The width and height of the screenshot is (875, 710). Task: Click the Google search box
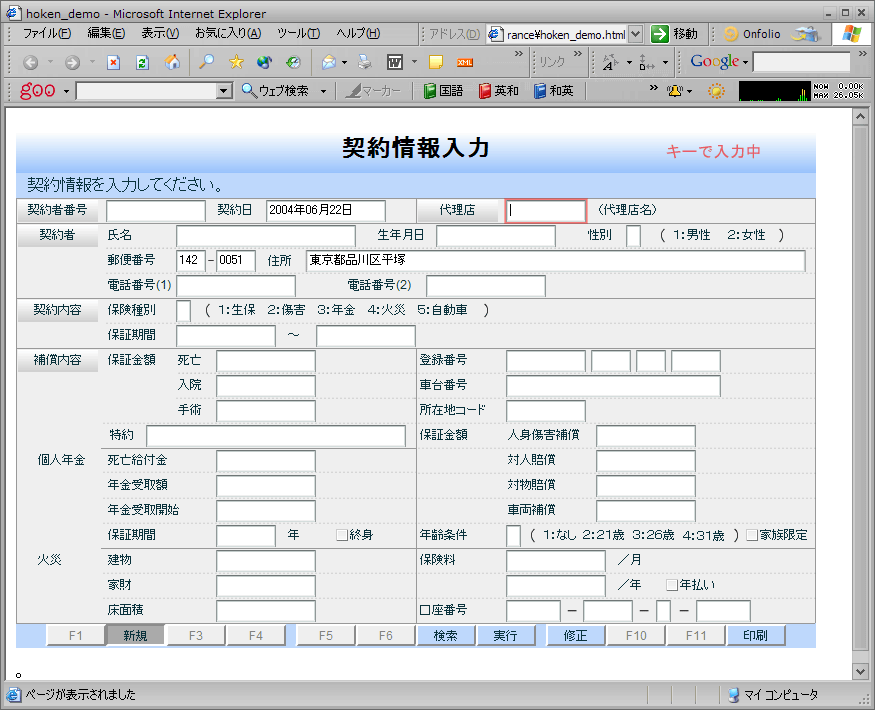[x=802, y=62]
